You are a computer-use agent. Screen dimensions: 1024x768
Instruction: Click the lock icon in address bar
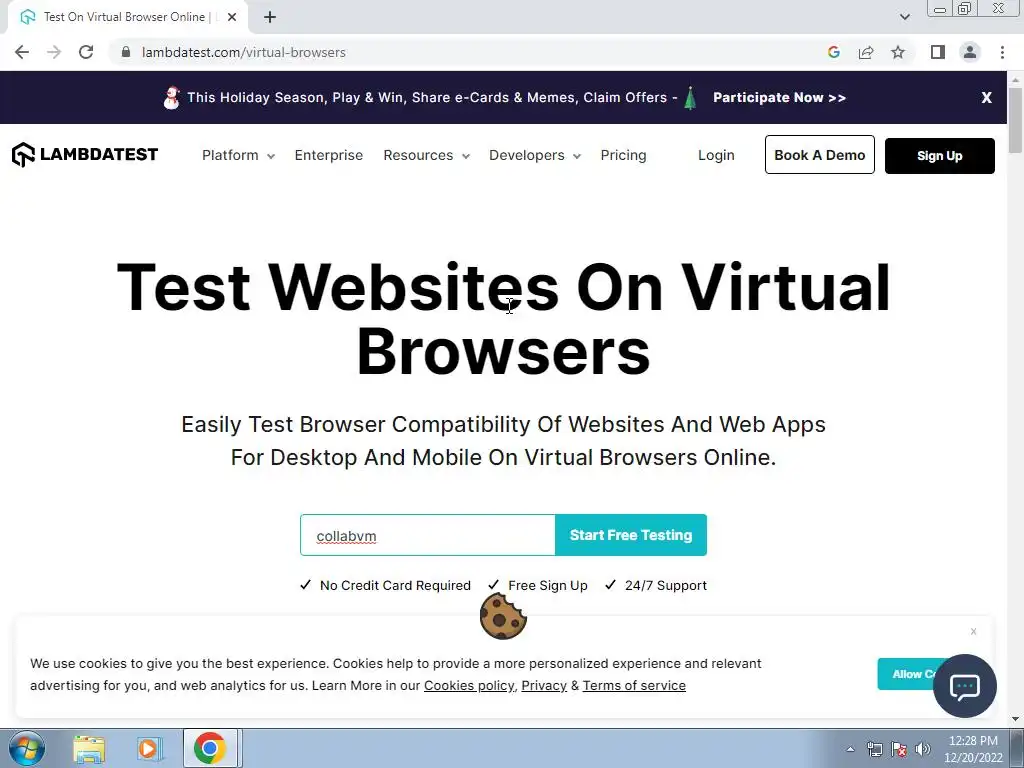tap(126, 52)
